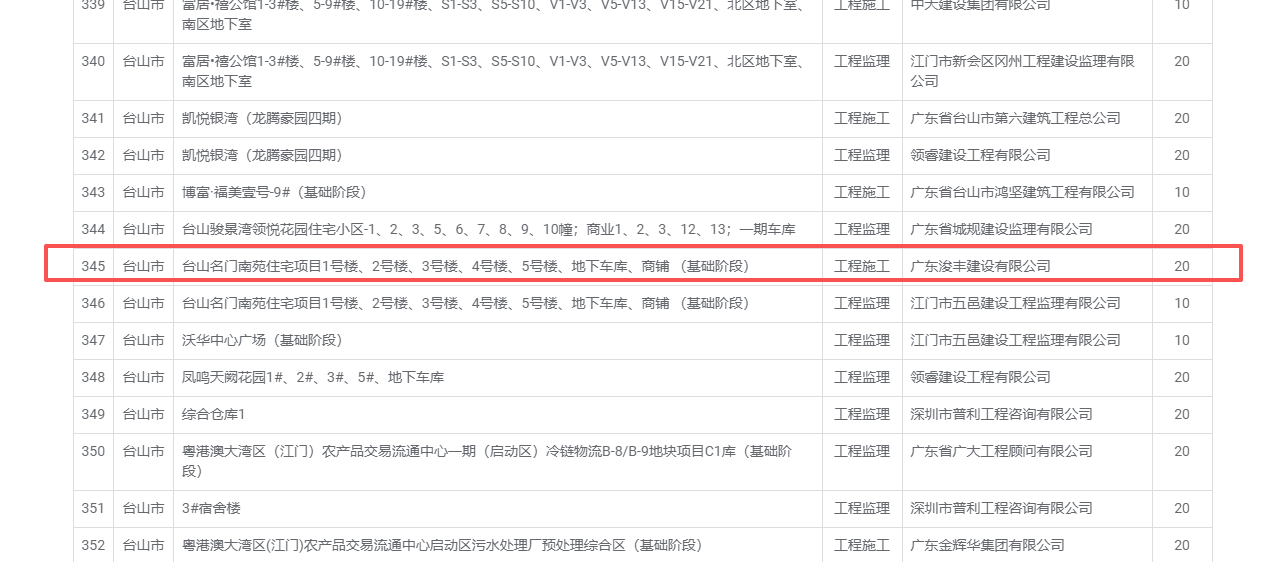Click the 凯悦银湾 project in row 341

click(262, 118)
